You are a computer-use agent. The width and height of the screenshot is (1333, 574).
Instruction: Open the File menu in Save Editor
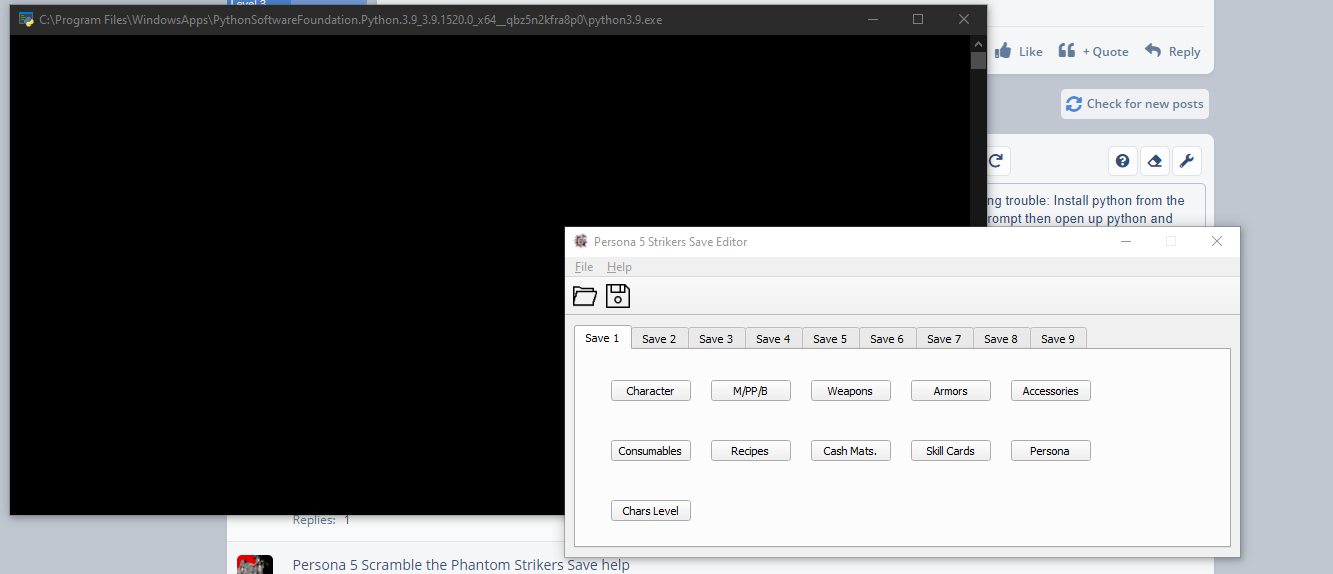tap(584, 267)
